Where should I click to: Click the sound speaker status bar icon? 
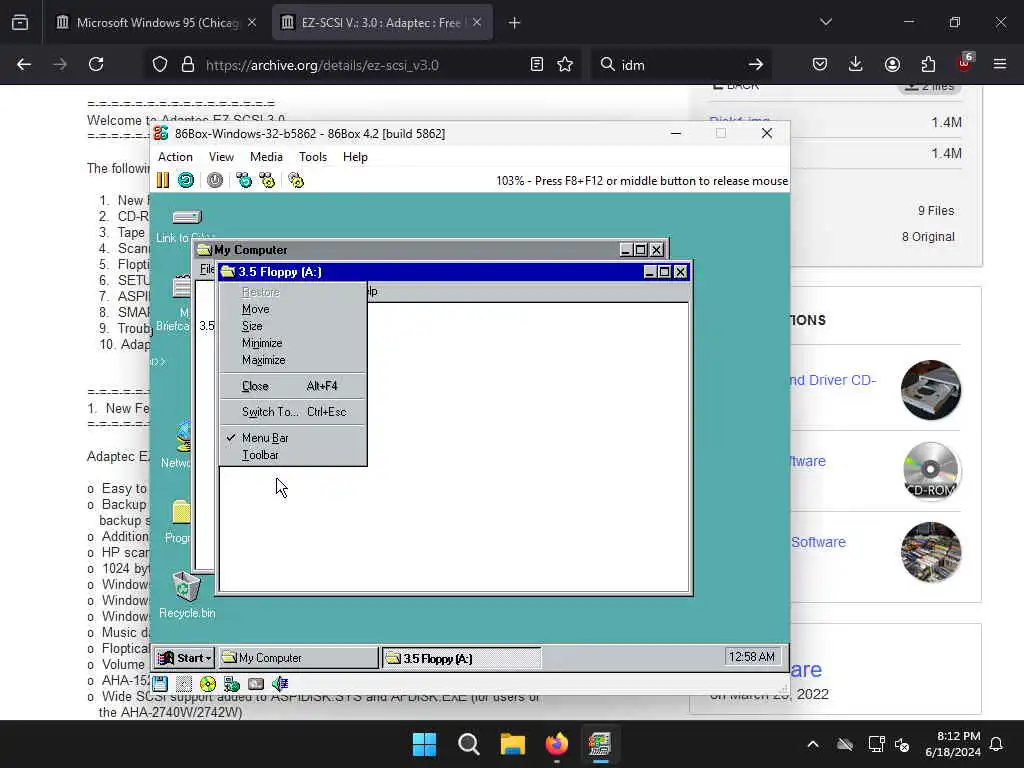(280, 684)
